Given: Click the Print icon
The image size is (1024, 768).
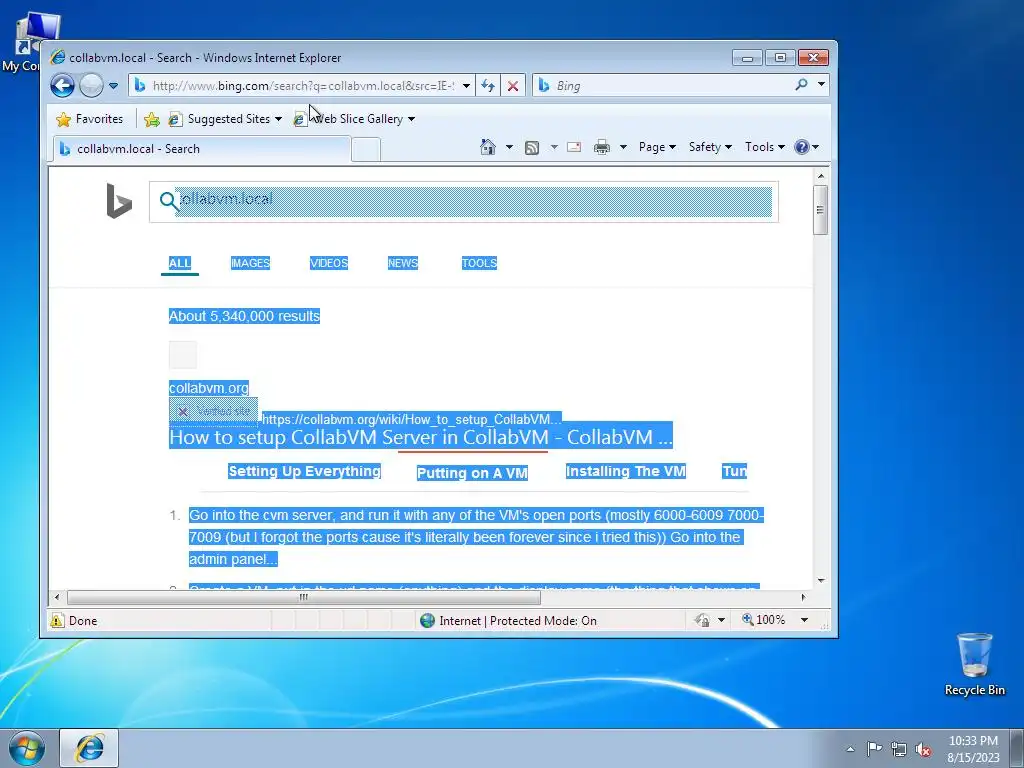Looking at the screenshot, I should (602, 148).
